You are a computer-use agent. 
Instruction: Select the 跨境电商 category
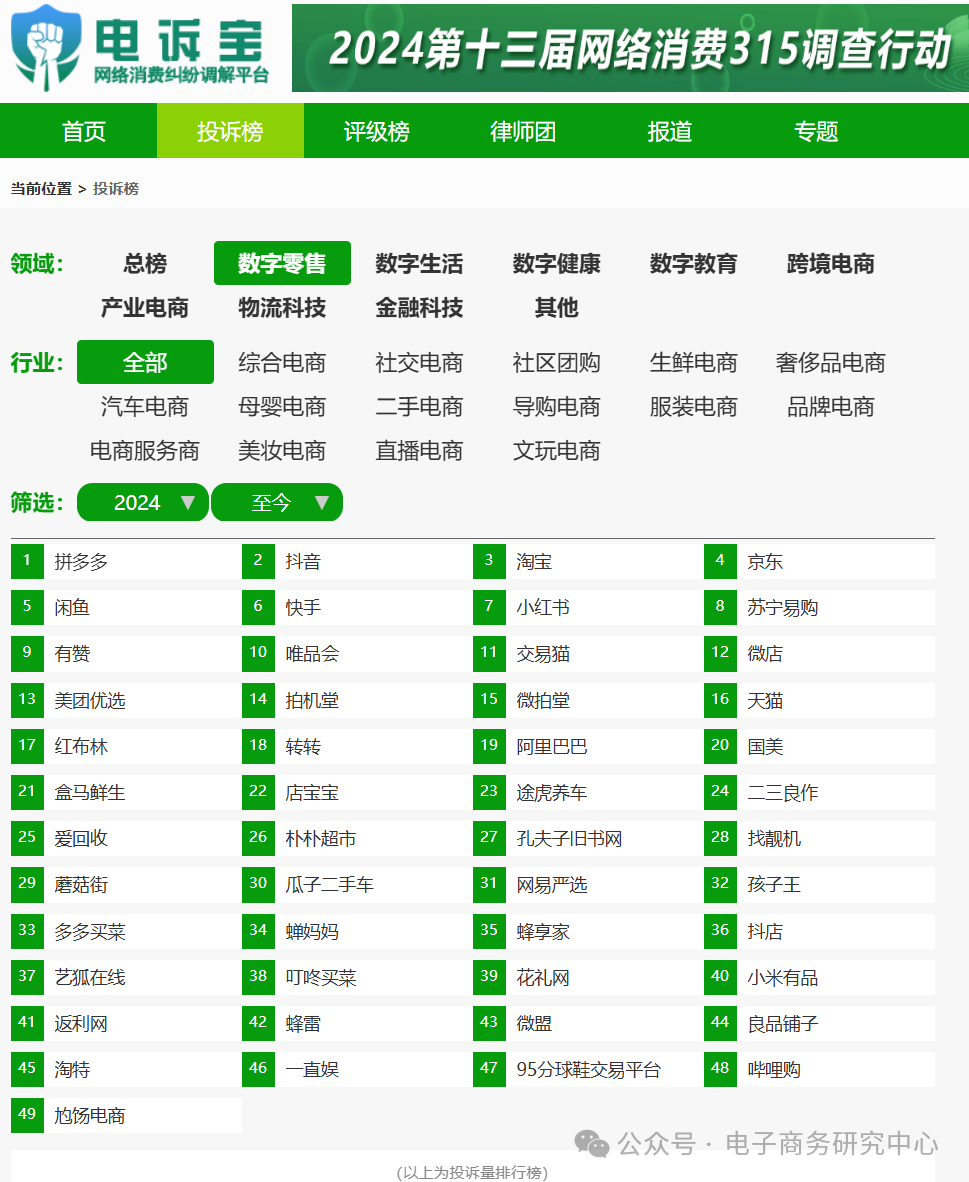click(831, 263)
